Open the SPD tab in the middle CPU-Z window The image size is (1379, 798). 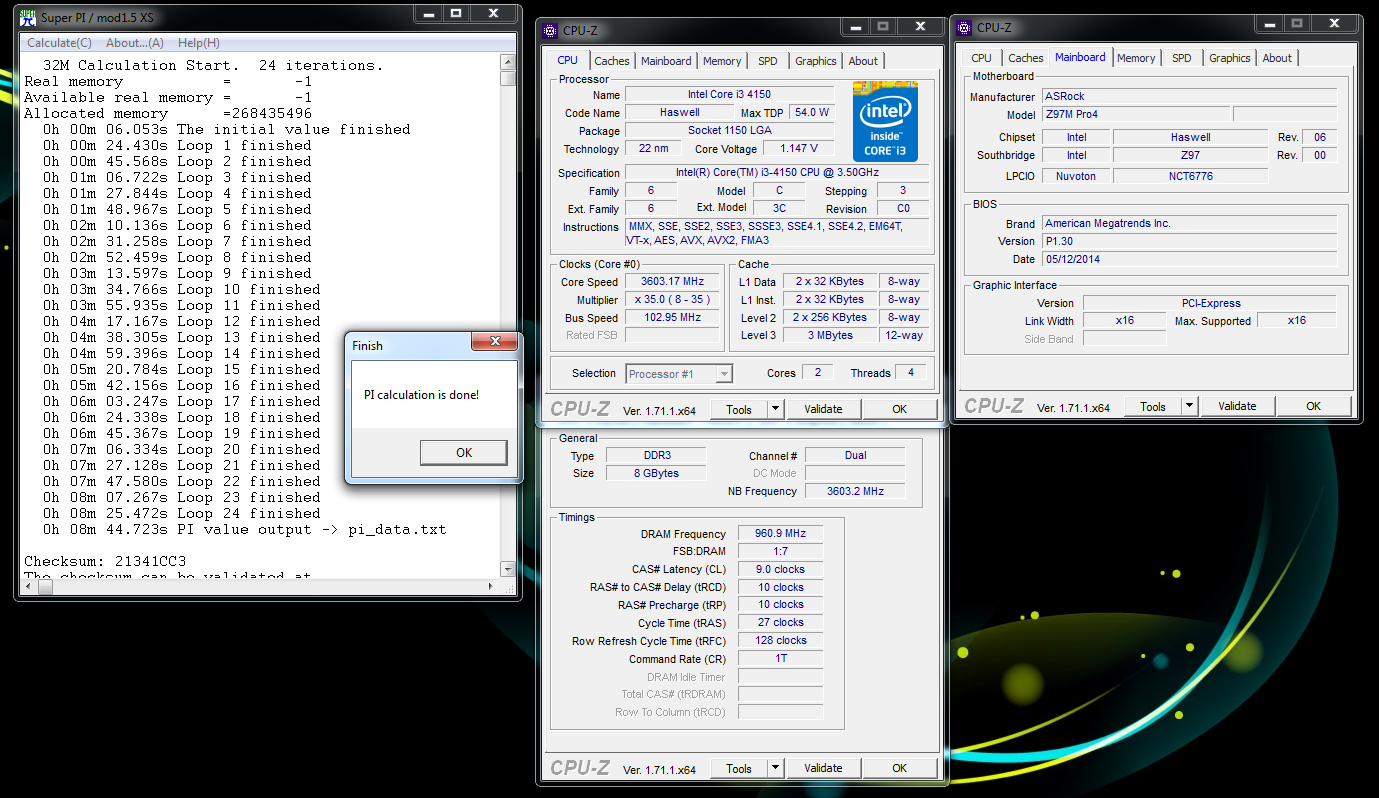pos(768,61)
